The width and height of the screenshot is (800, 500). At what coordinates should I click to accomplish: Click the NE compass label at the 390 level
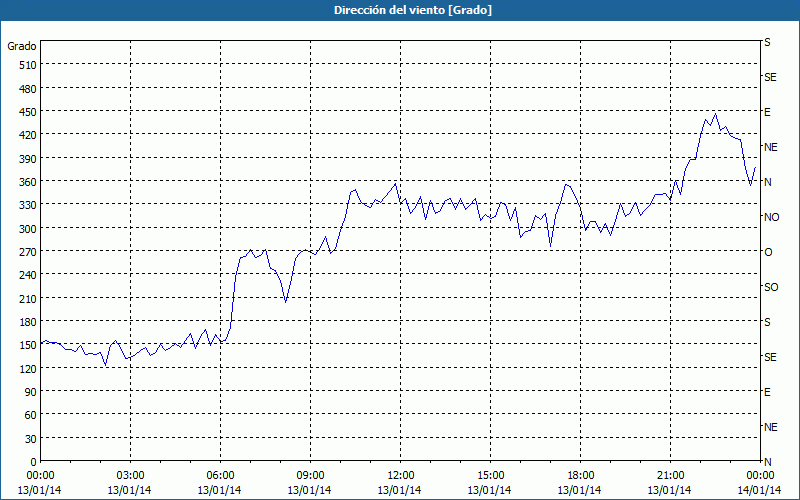[x=771, y=147]
